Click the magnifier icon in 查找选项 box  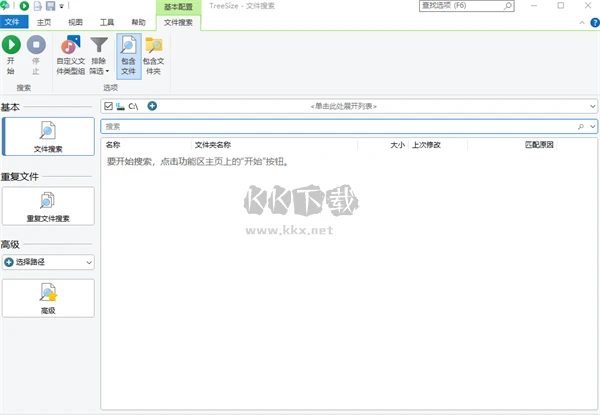tap(508, 6)
